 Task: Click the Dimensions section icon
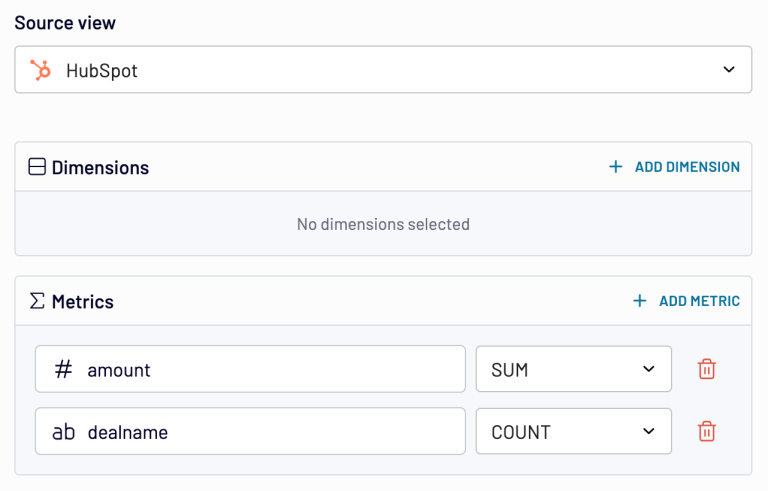point(37,168)
